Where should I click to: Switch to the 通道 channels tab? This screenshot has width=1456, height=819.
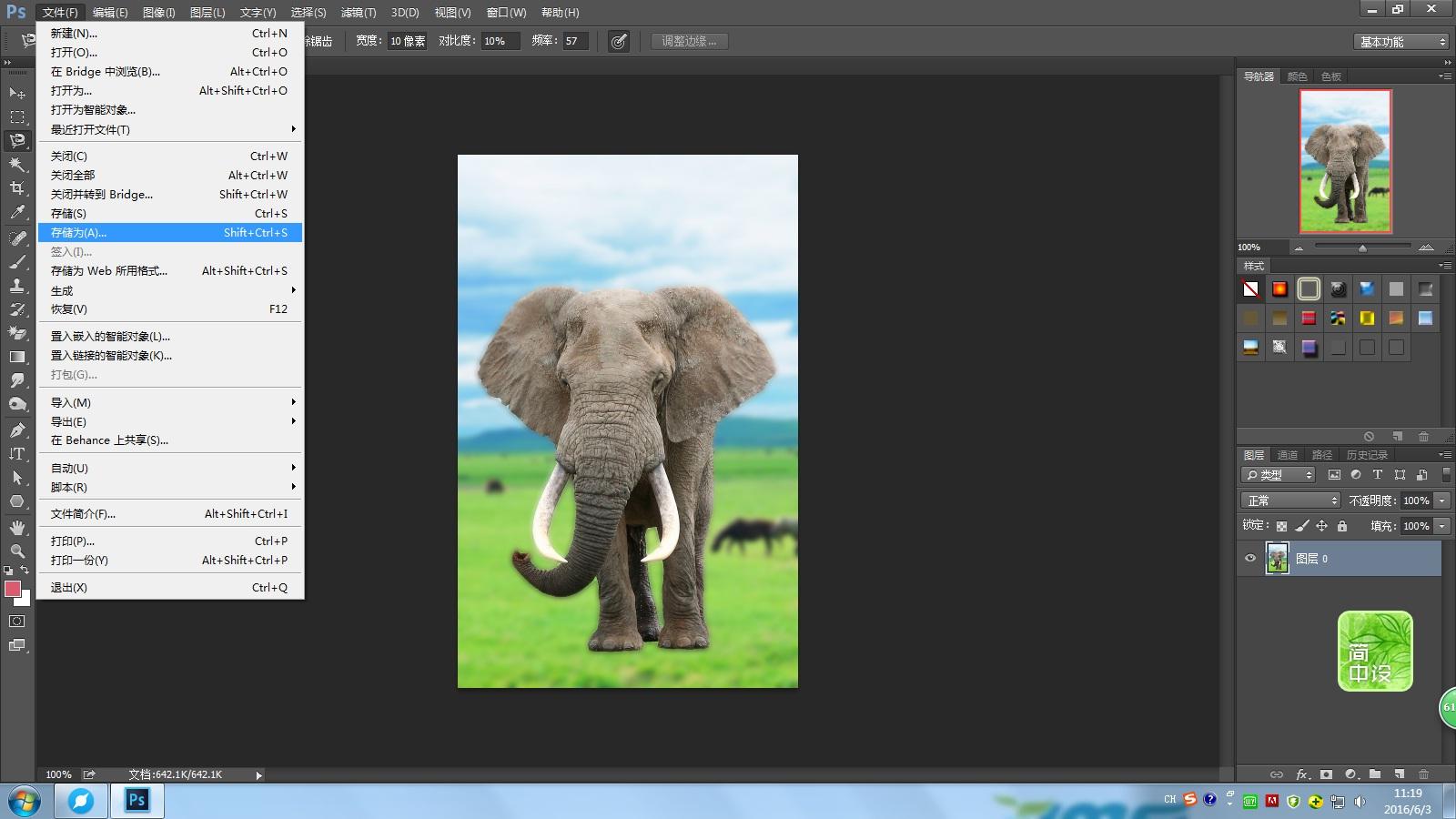coord(1287,455)
